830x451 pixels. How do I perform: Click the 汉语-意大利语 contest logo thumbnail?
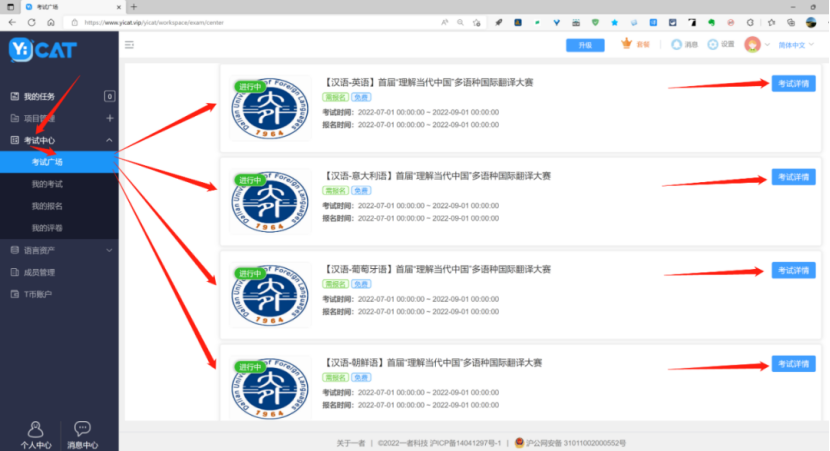[269, 195]
